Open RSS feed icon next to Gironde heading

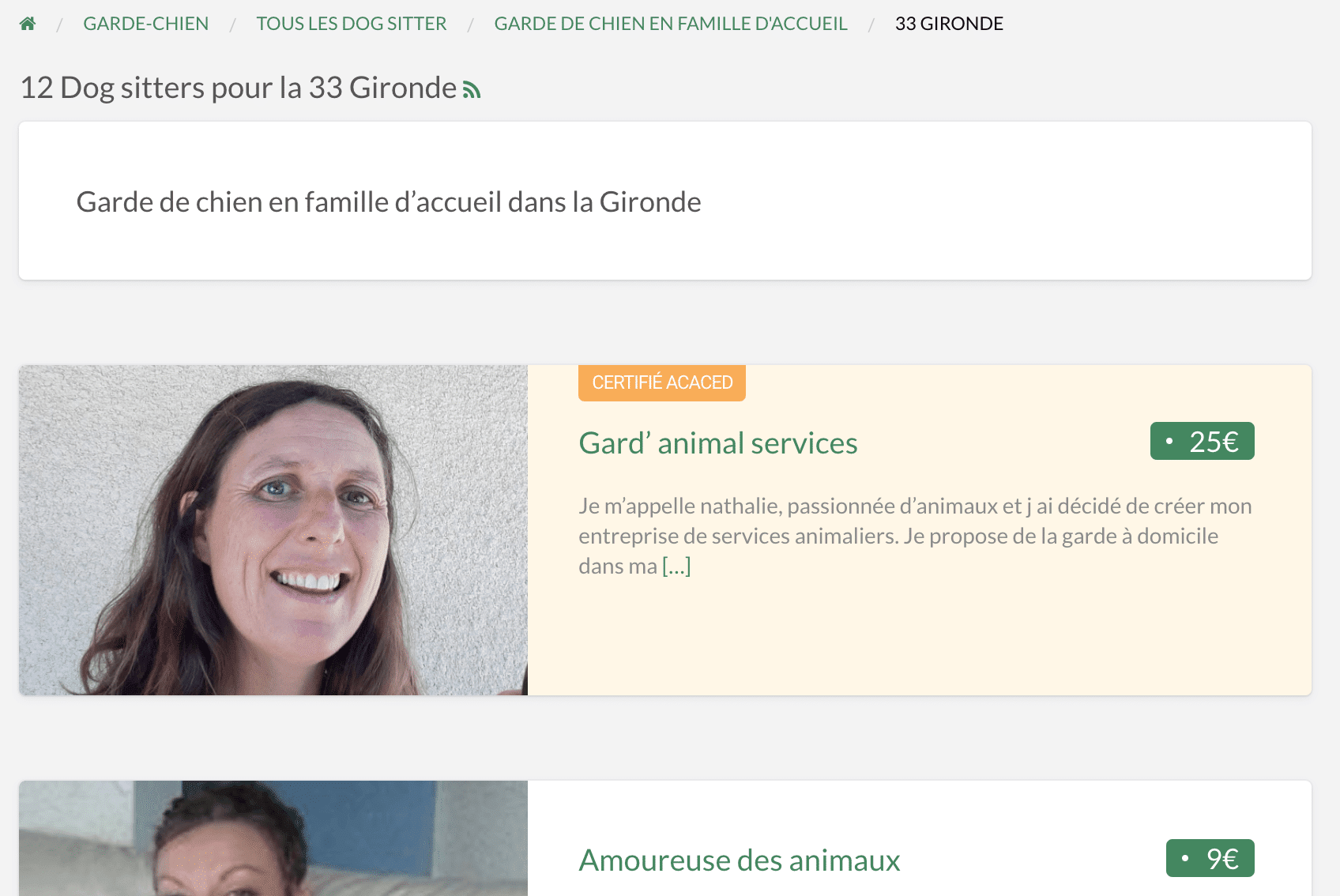472,90
